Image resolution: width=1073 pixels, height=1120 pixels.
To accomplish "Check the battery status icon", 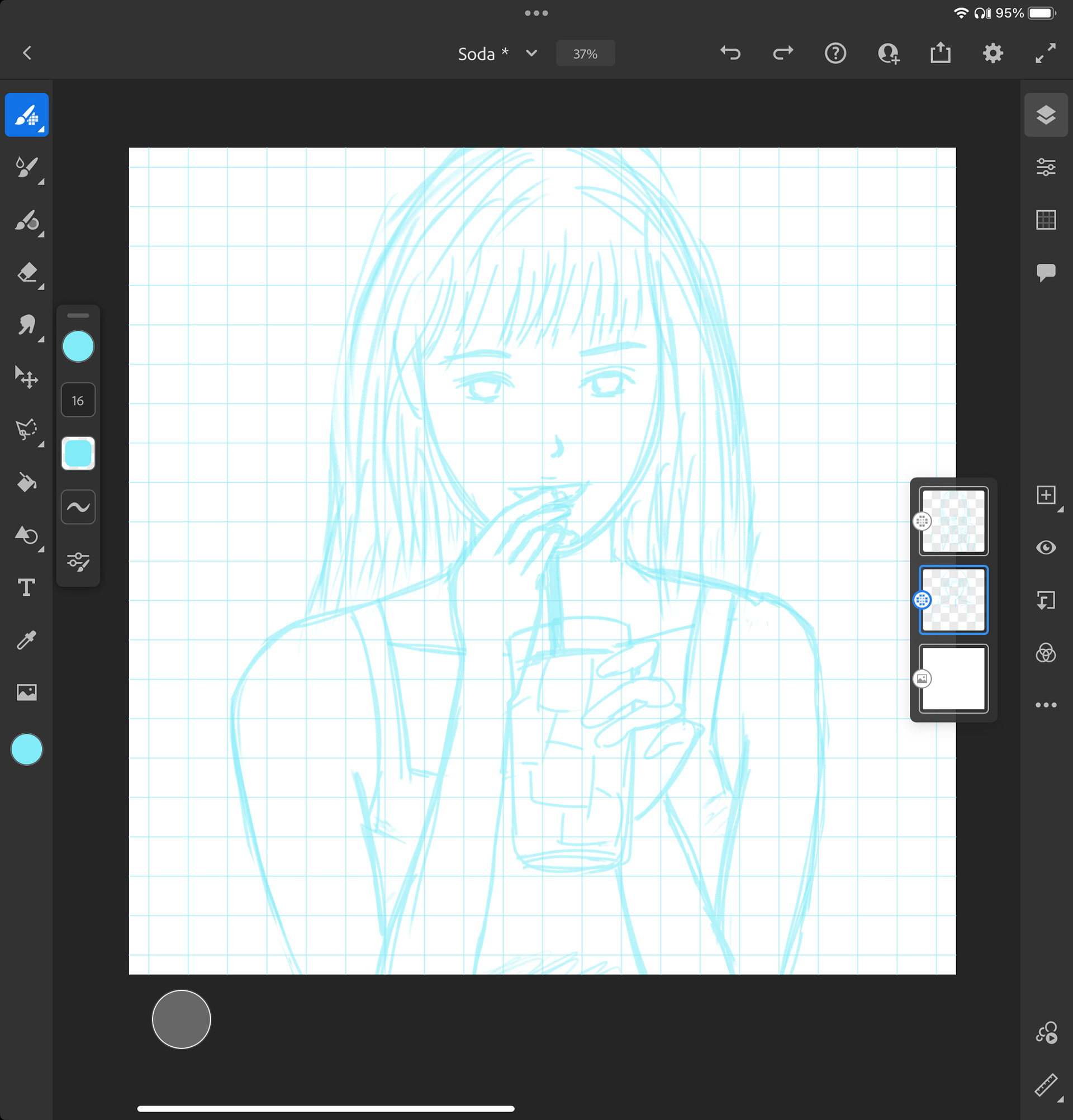I will (1042, 13).
